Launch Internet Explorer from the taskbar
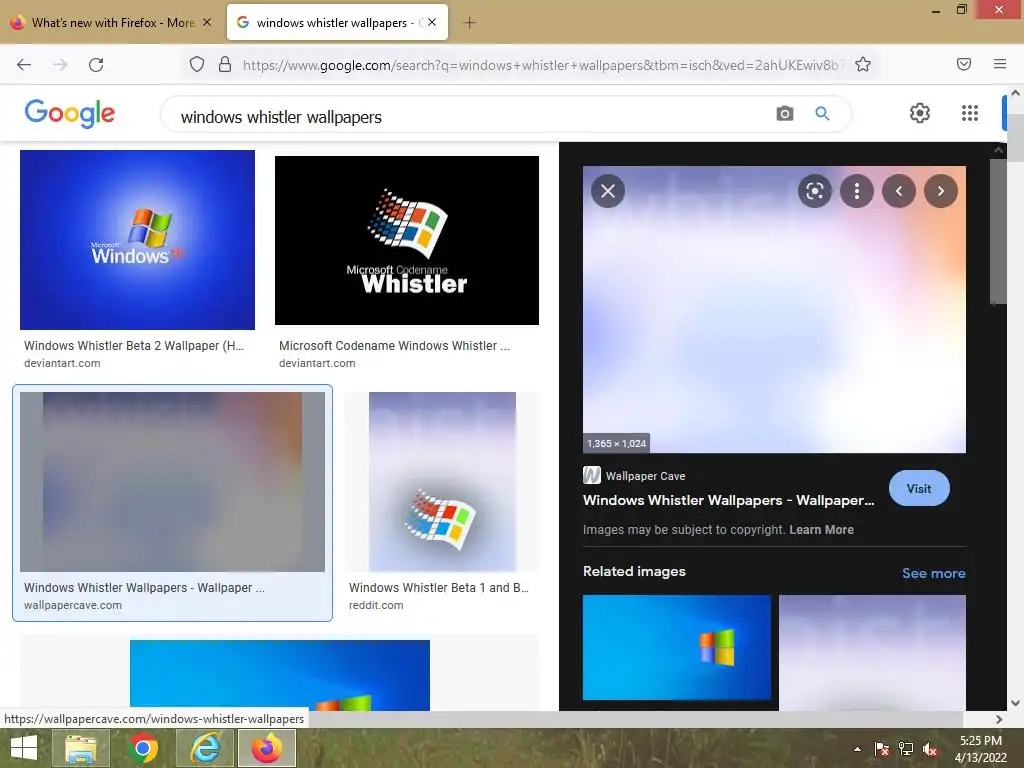 [x=204, y=748]
